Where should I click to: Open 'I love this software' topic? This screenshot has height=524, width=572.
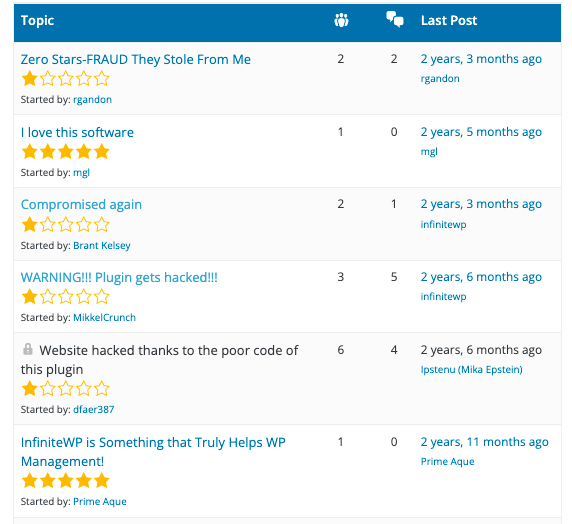(x=77, y=132)
